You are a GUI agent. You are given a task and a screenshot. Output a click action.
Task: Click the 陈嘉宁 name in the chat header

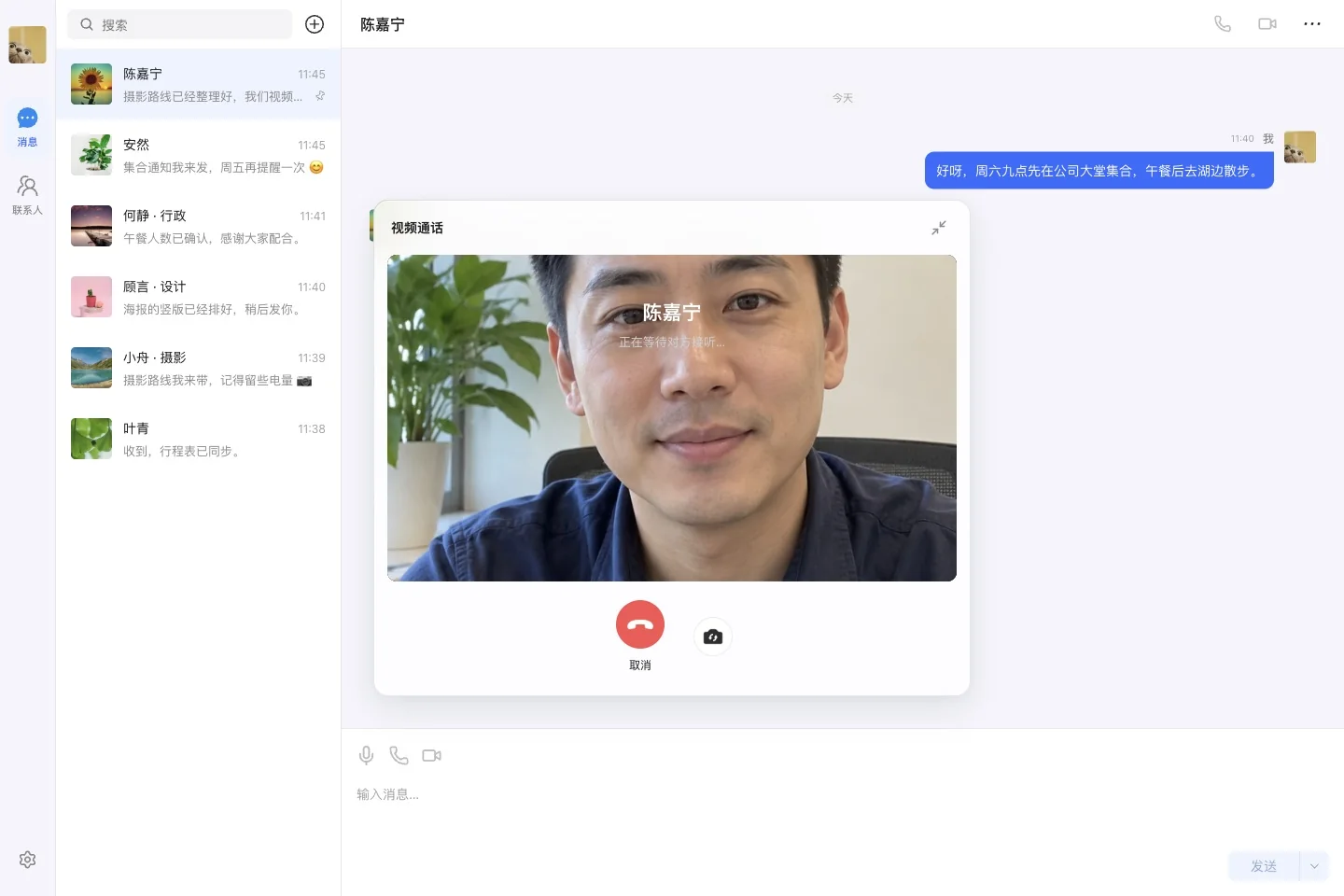point(383,24)
